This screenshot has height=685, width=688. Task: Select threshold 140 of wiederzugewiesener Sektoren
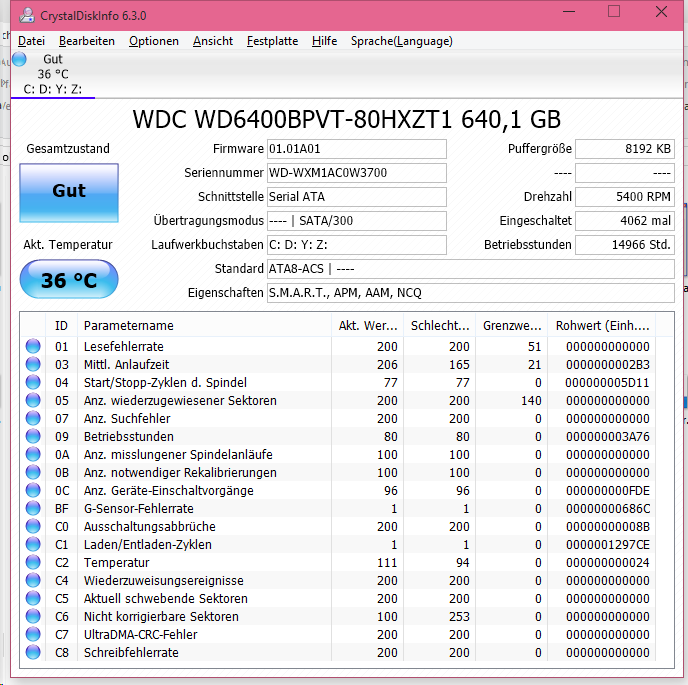[531, 401]
